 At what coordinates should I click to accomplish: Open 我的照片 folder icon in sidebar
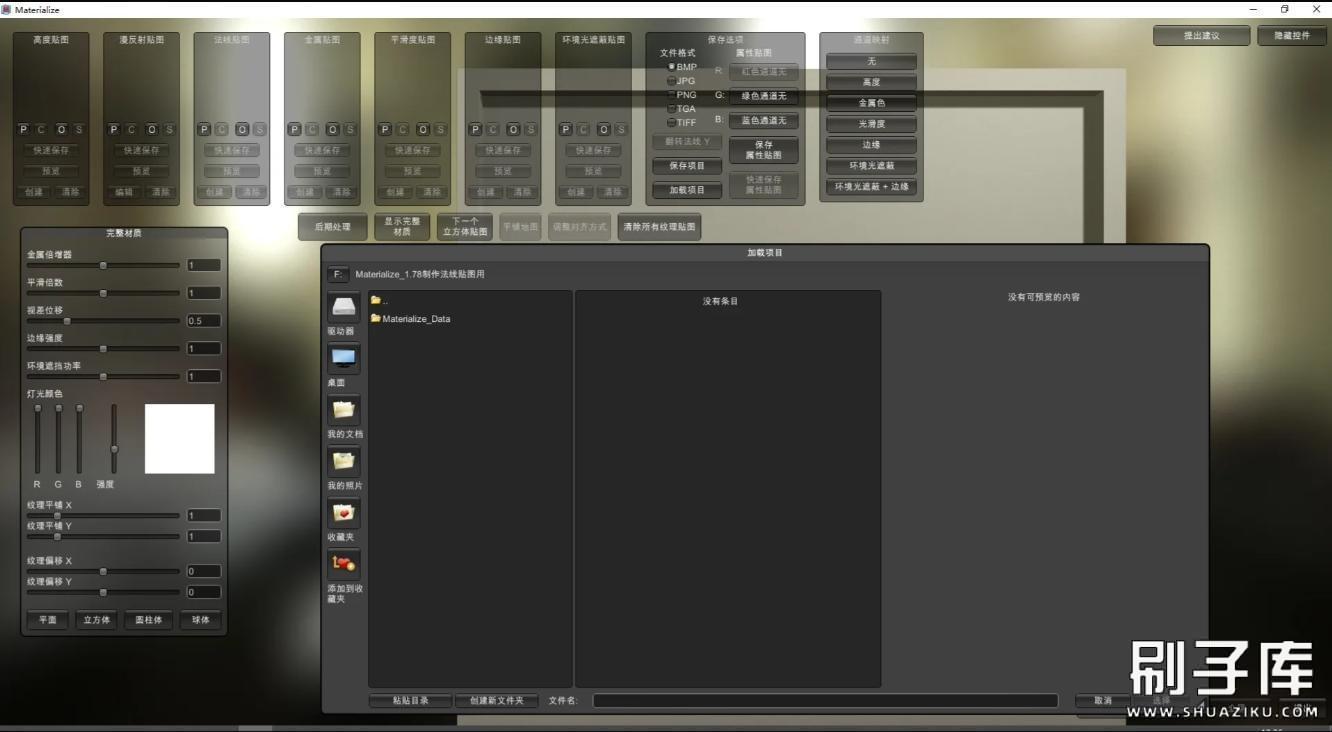(343, 461)
